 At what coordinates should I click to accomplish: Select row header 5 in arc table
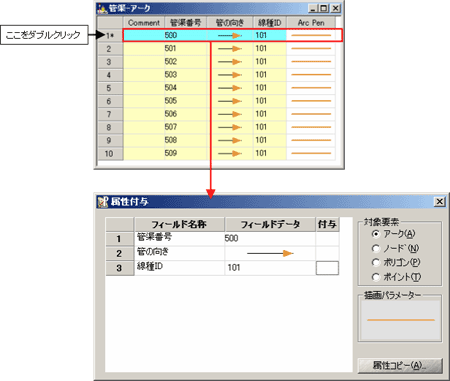click(110, 88)
